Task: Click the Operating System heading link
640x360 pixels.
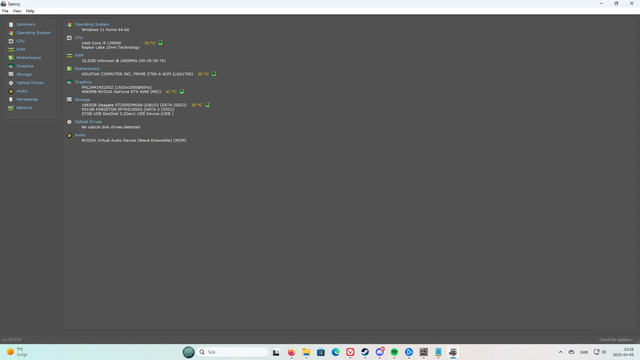Action: [92, 24]
